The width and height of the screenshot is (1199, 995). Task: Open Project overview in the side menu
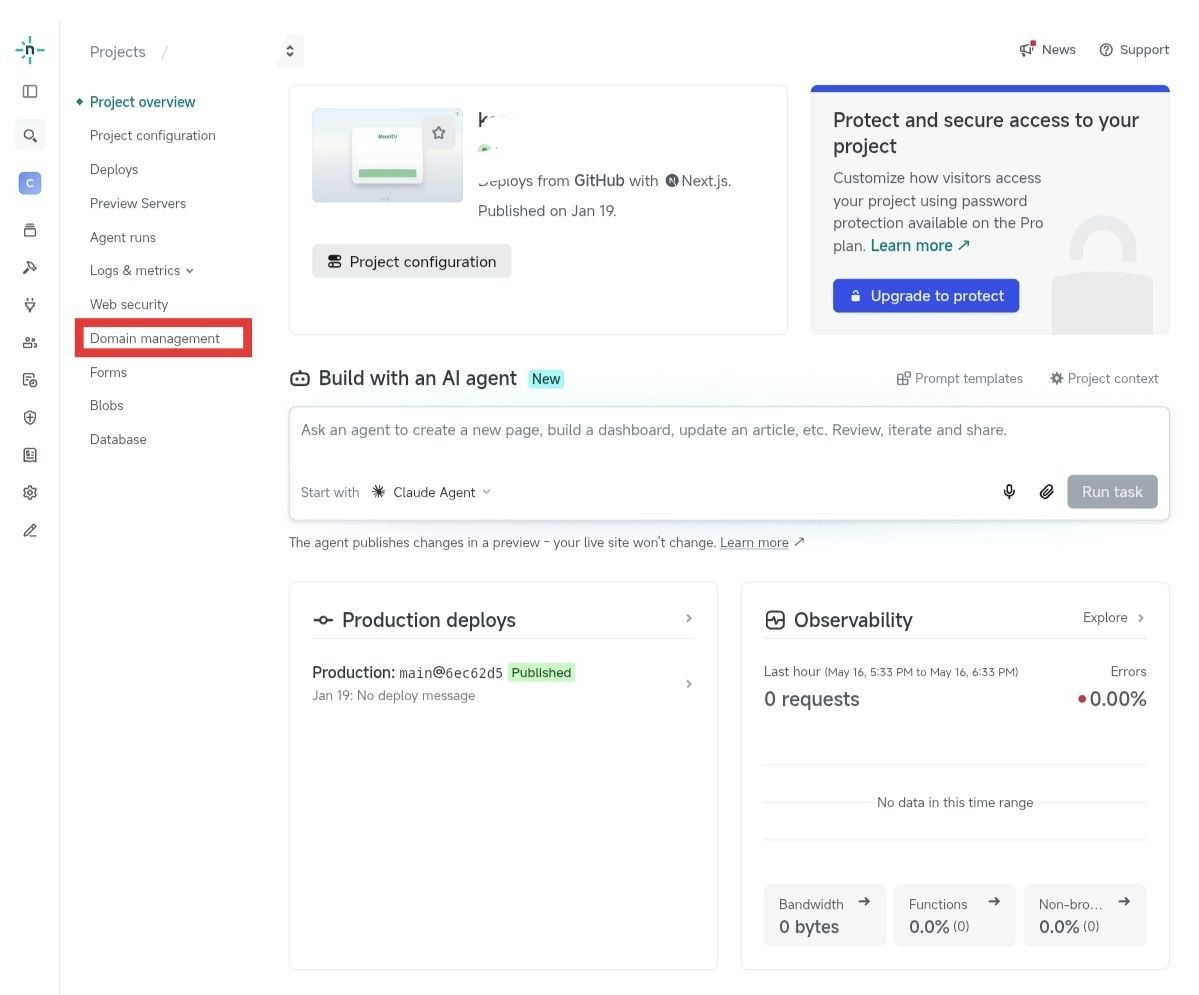click(x=142, y=102)
